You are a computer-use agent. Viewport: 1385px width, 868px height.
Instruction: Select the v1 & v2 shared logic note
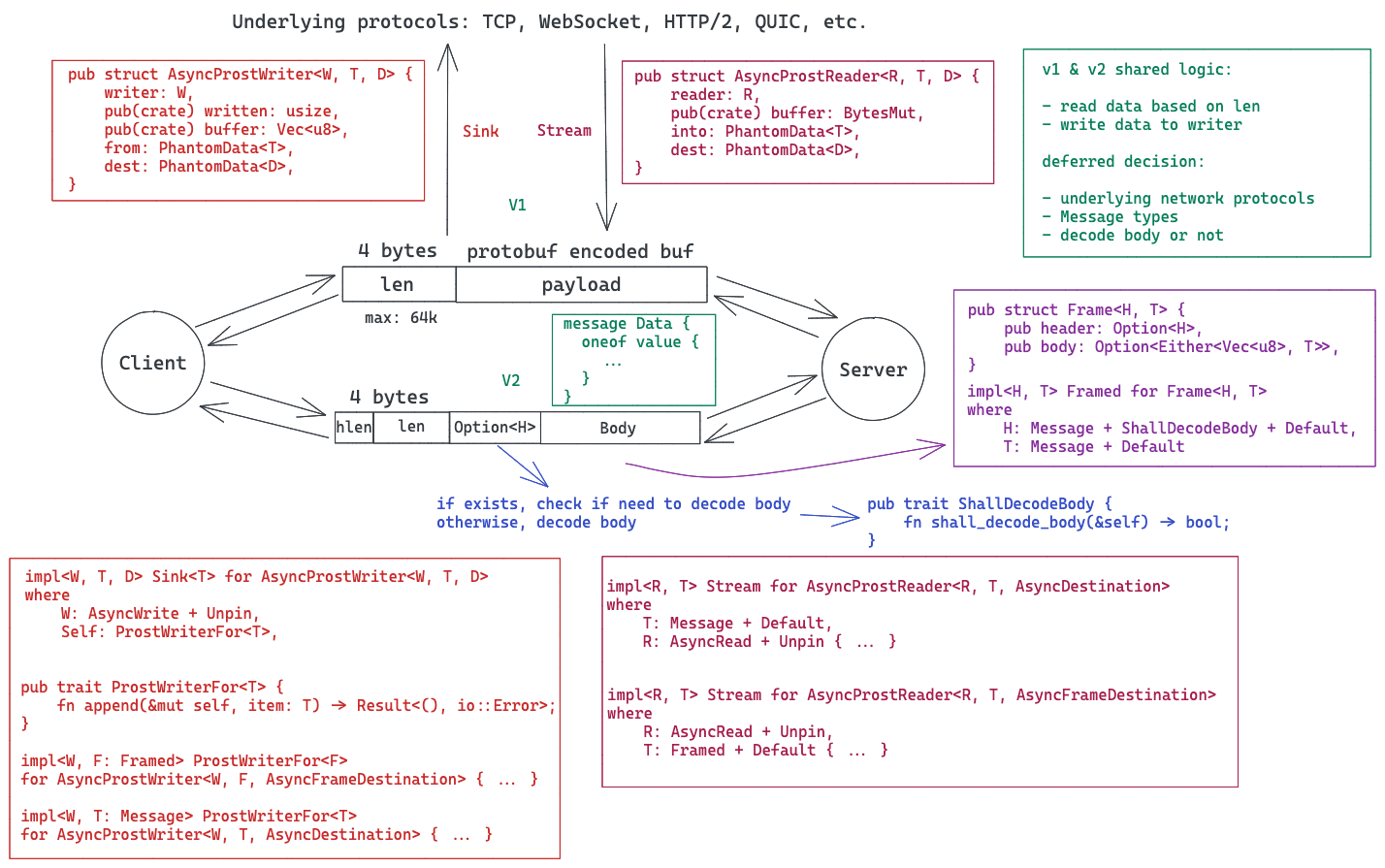click(1196, 152)
